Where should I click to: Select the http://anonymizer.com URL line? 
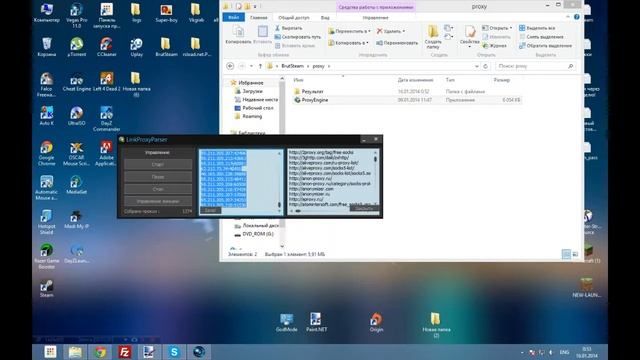pyautogui.click(x=311, y=189)
